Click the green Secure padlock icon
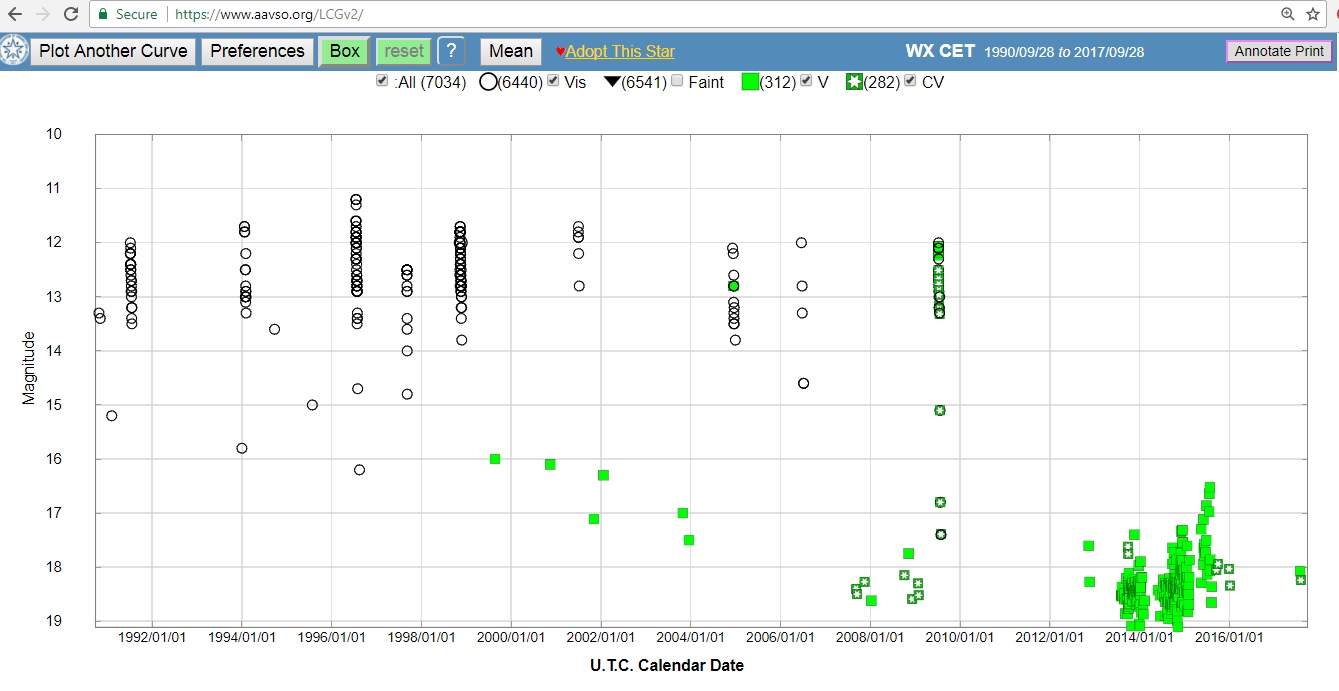Image resolution: width=1339 pixels, height=691 pixels. coord(102,15)
